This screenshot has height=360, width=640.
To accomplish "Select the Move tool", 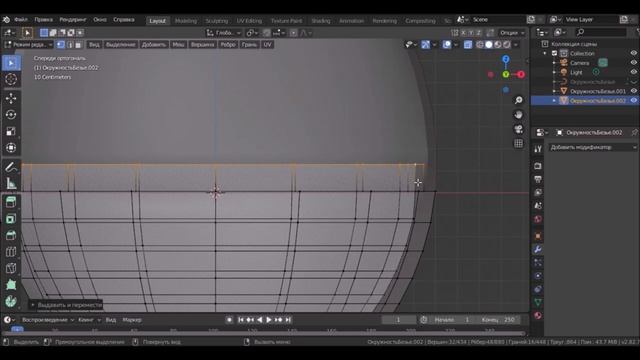I will coord(11,98).
